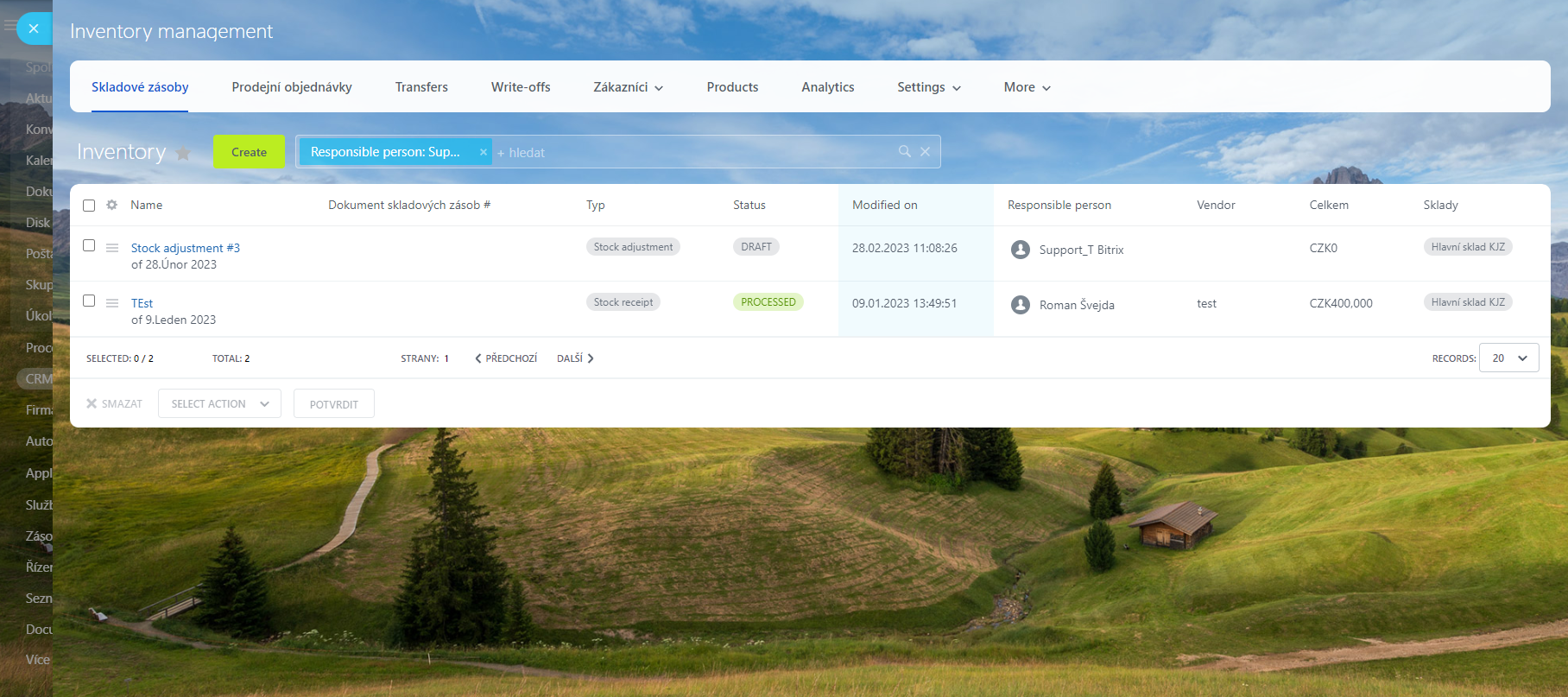Open grid settings gear icon
Screen dimensions: 1568x697
coord(111,205)
